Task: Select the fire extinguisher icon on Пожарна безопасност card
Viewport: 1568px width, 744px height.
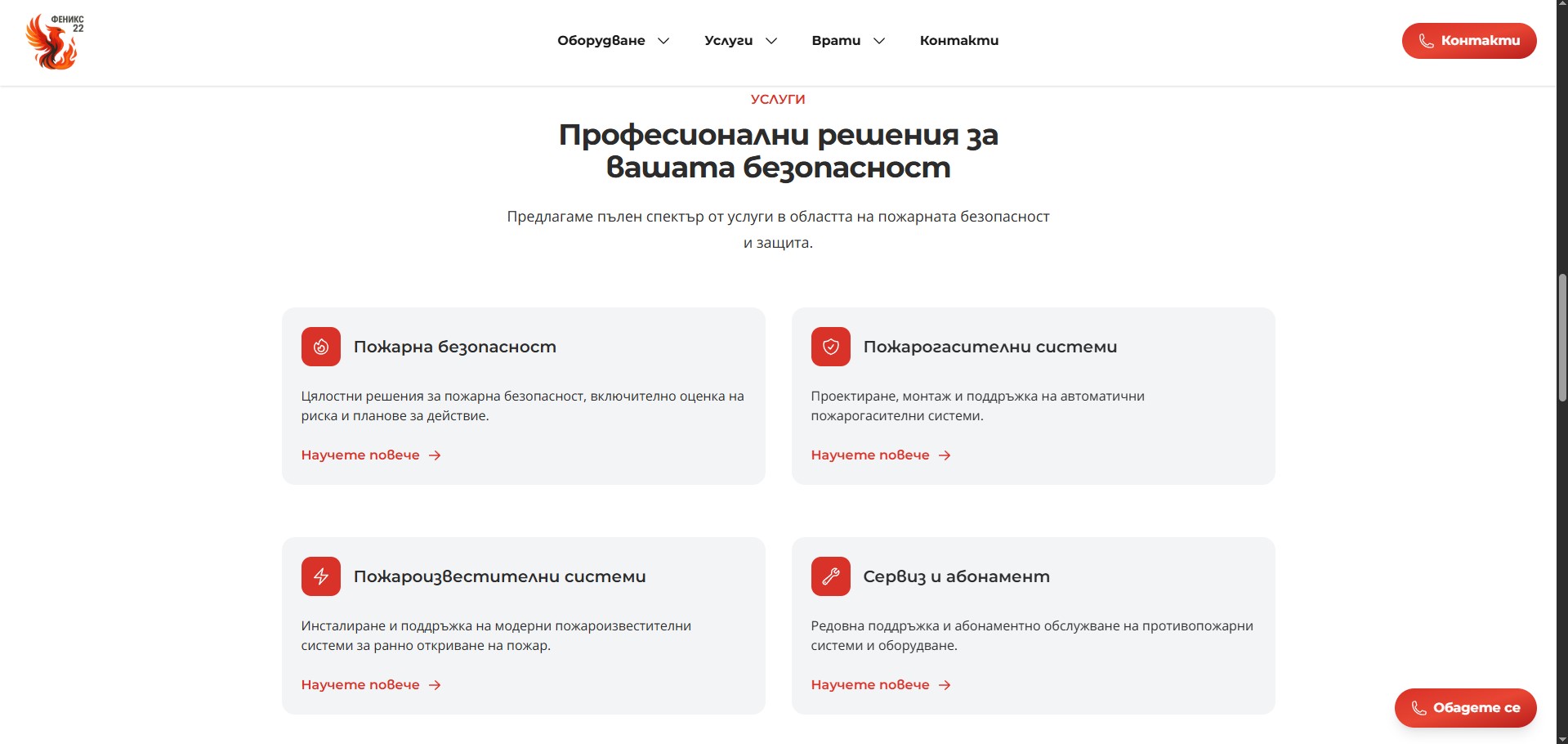Action: (320, 347)
